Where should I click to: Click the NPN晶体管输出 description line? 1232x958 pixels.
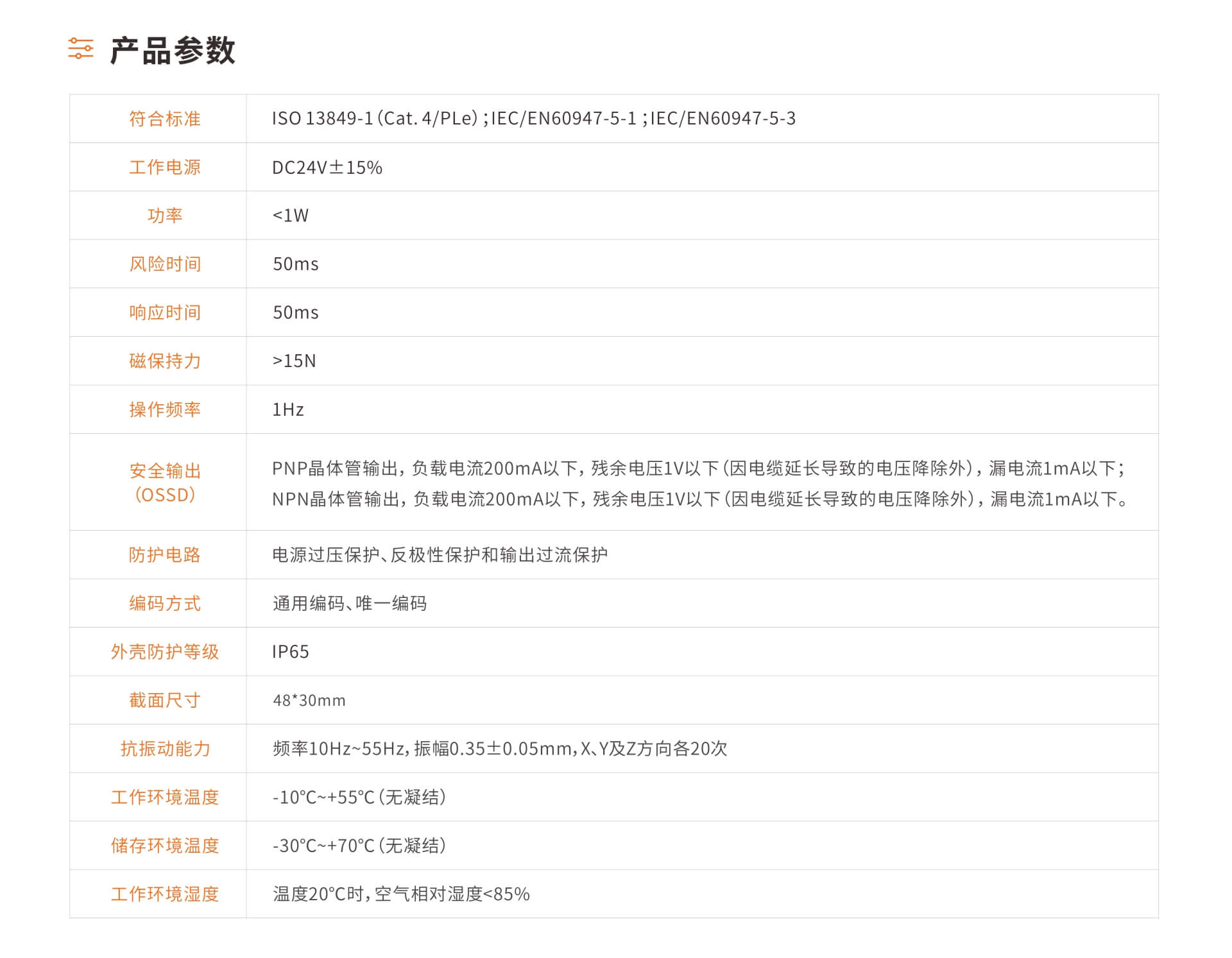click(x=700, y=499)
